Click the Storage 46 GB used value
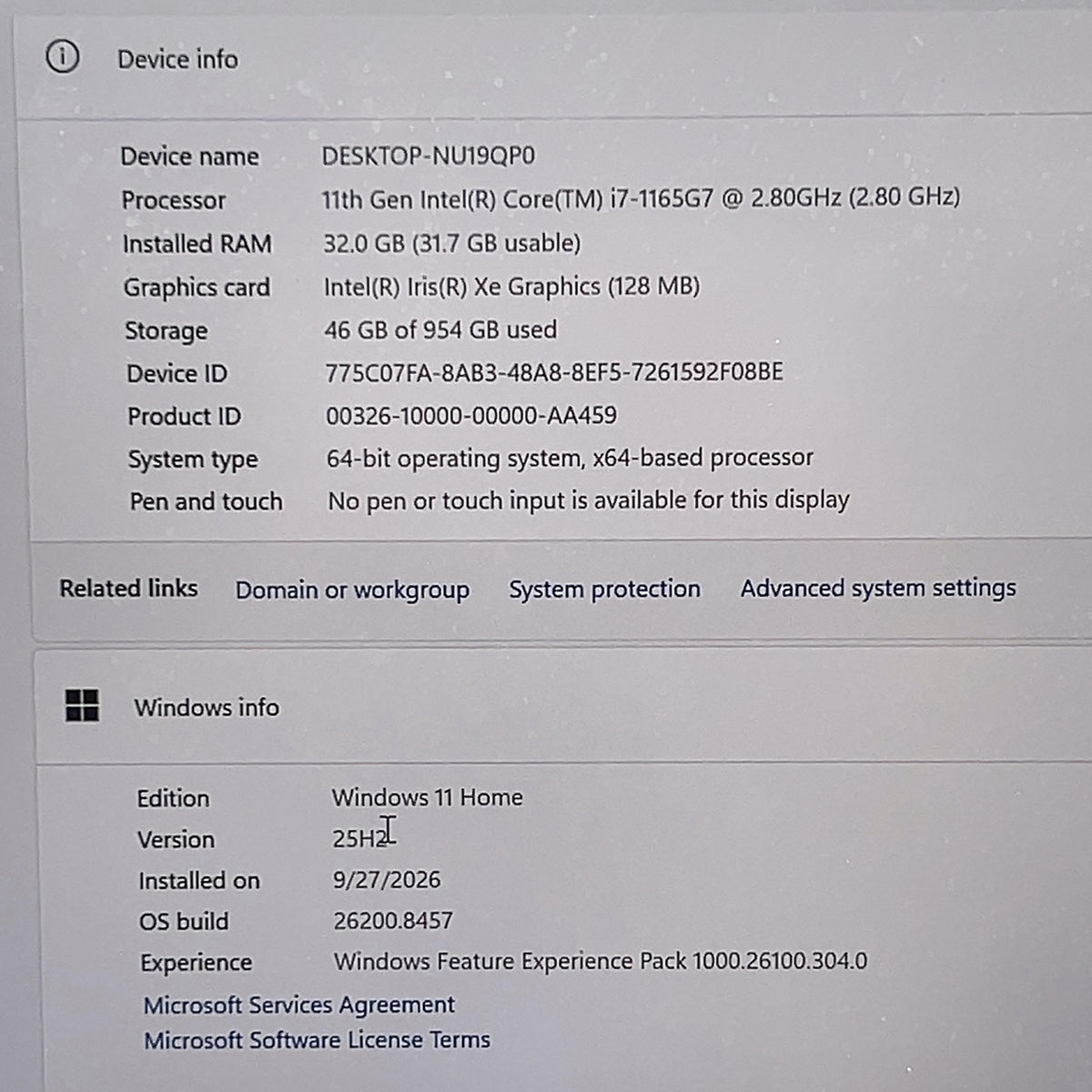 [x=440, y=329]
